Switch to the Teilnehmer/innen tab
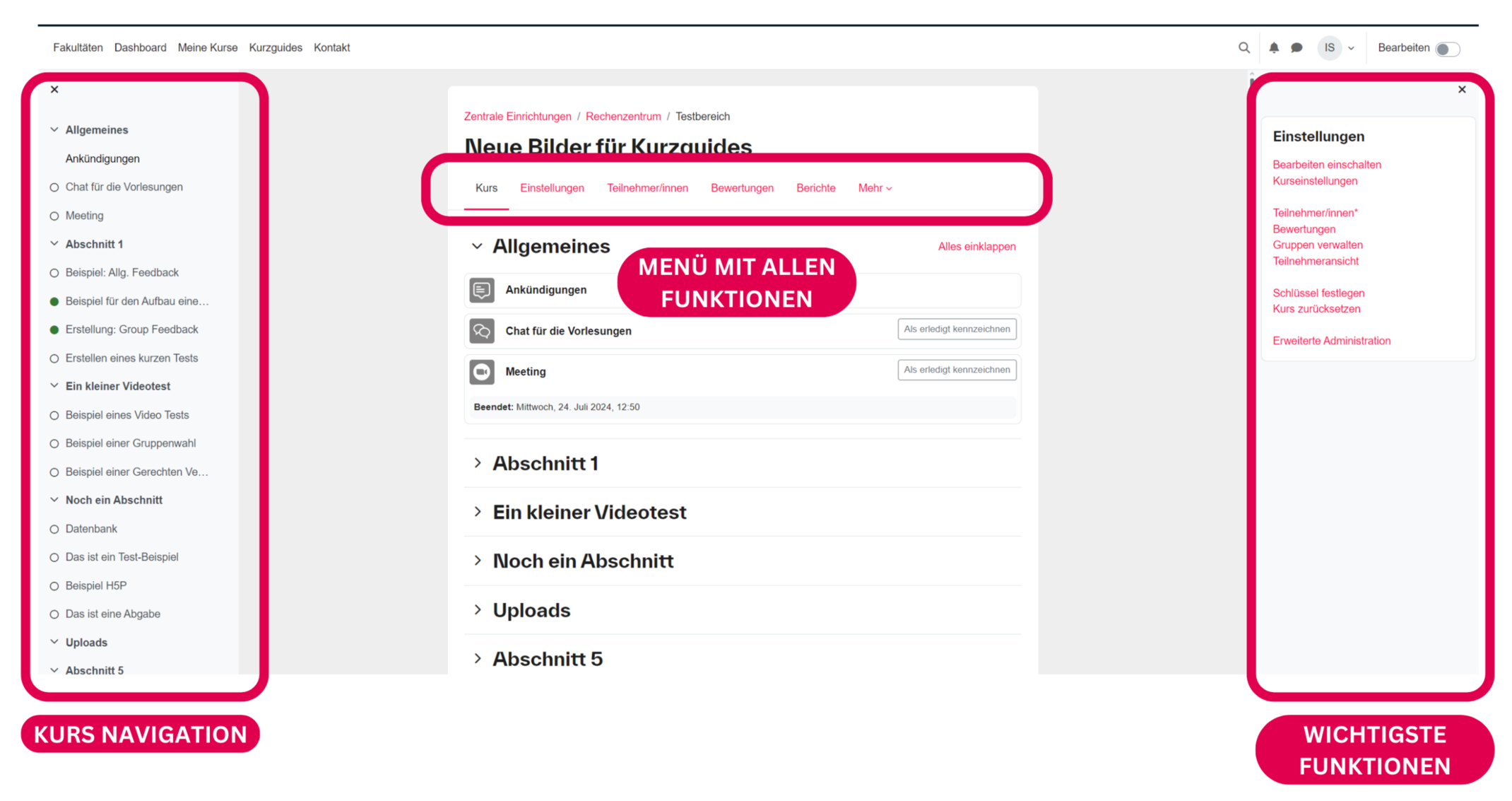 (647, 188)
